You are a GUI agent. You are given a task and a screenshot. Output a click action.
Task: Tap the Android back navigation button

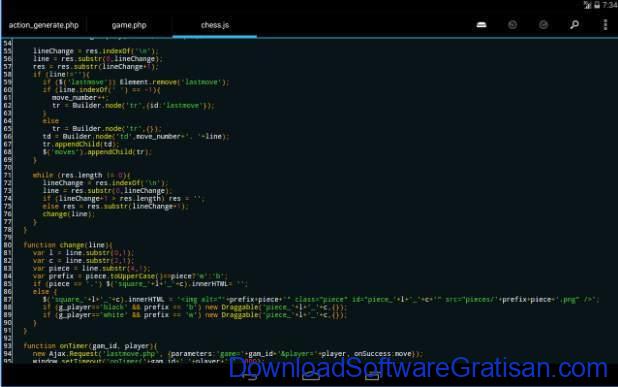[249, 376]
